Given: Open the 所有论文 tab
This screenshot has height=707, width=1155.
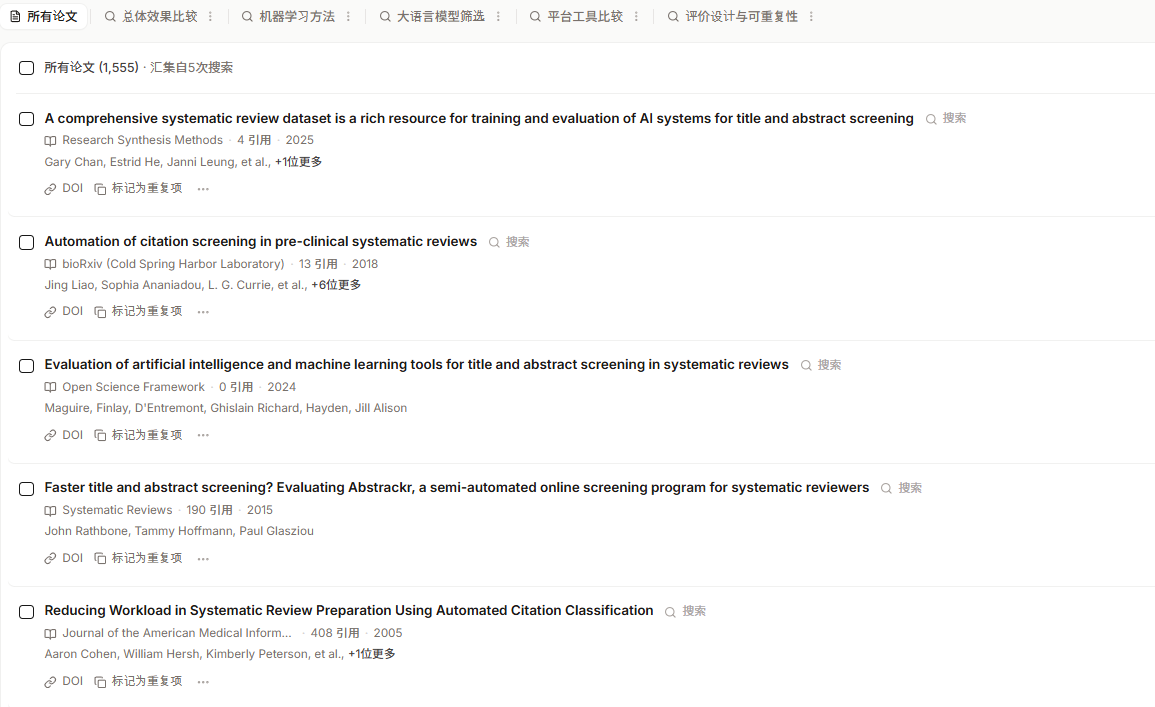Looking at the screenshot, I should [43, 16].
